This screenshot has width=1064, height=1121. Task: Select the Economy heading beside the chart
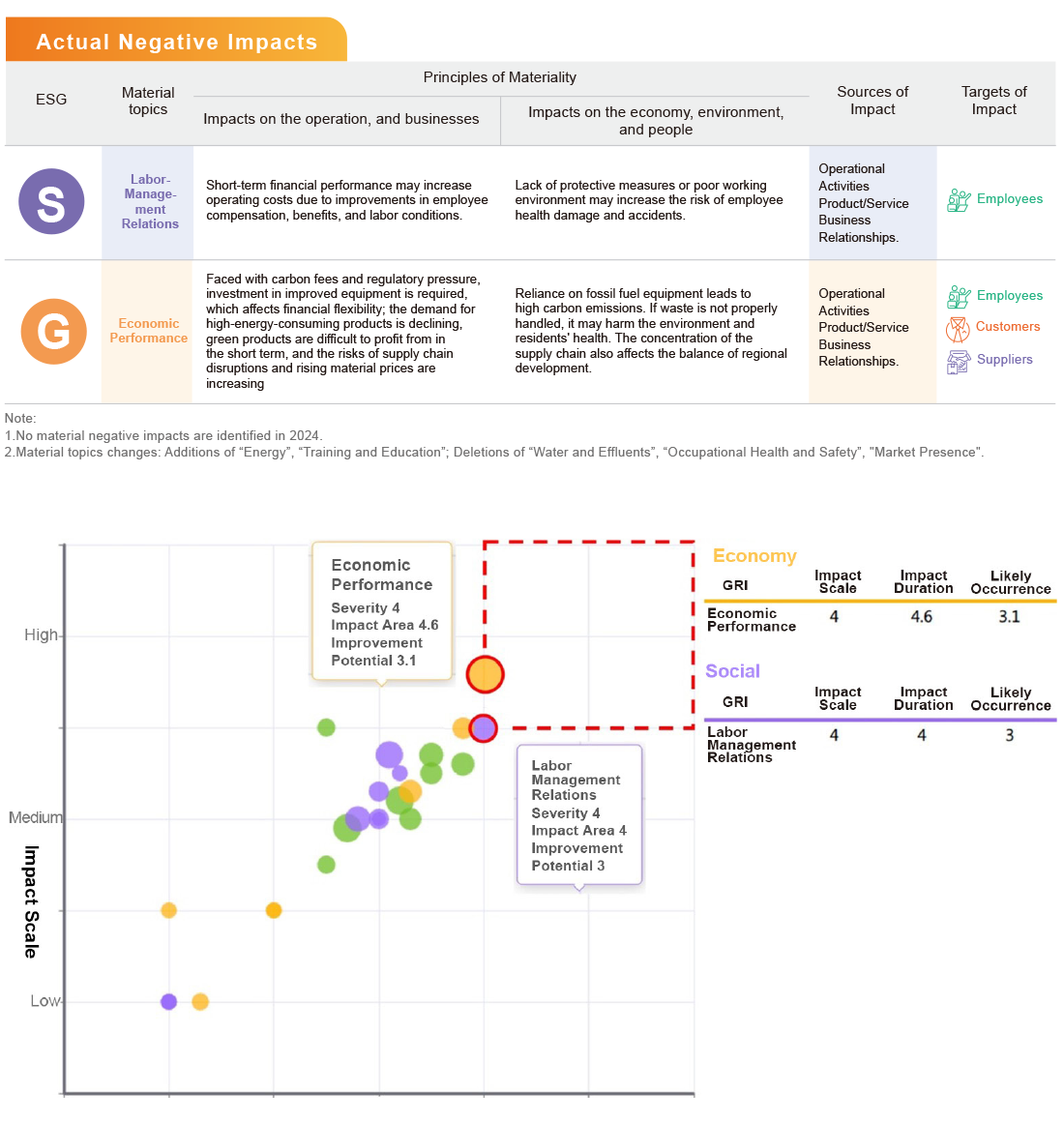tap(754, 556)
